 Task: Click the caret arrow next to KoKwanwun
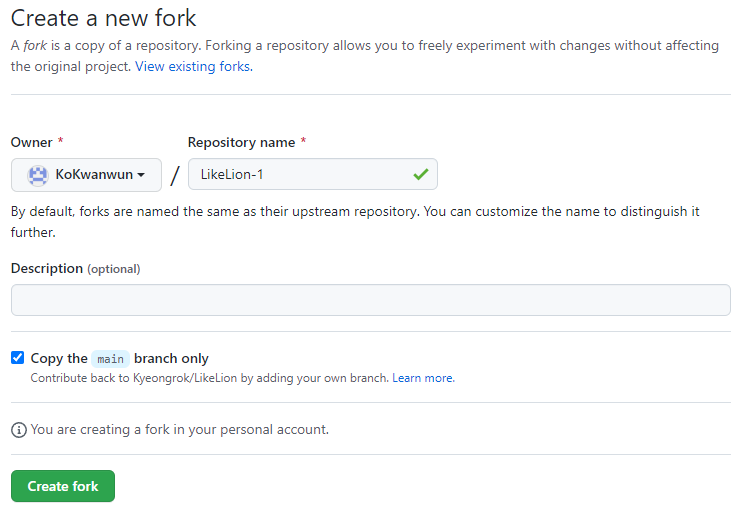(x=142, y=176)
